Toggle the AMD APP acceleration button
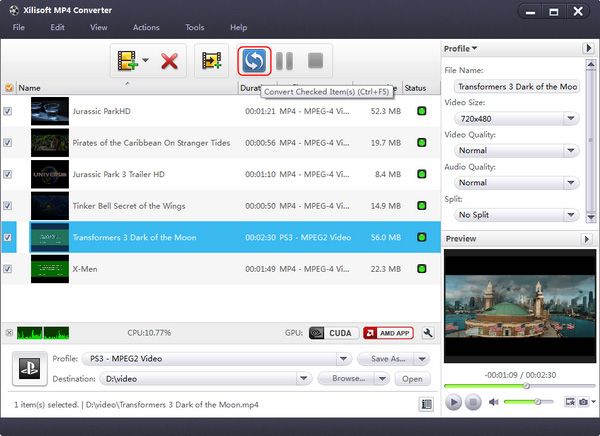Viewport: 600px width, 436px height. [x=388, y=333]
